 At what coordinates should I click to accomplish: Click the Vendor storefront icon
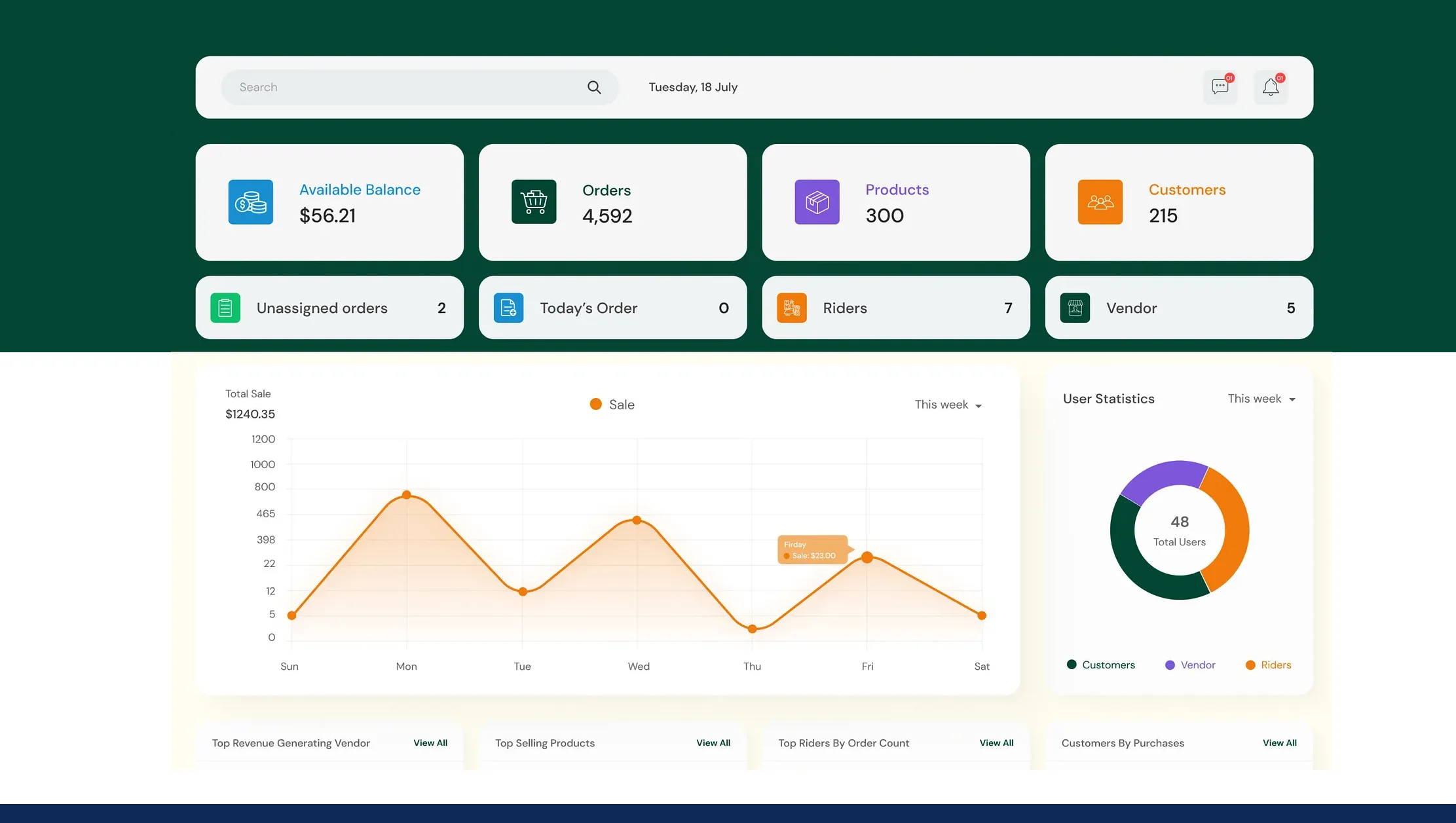(x=1075, y=308)
